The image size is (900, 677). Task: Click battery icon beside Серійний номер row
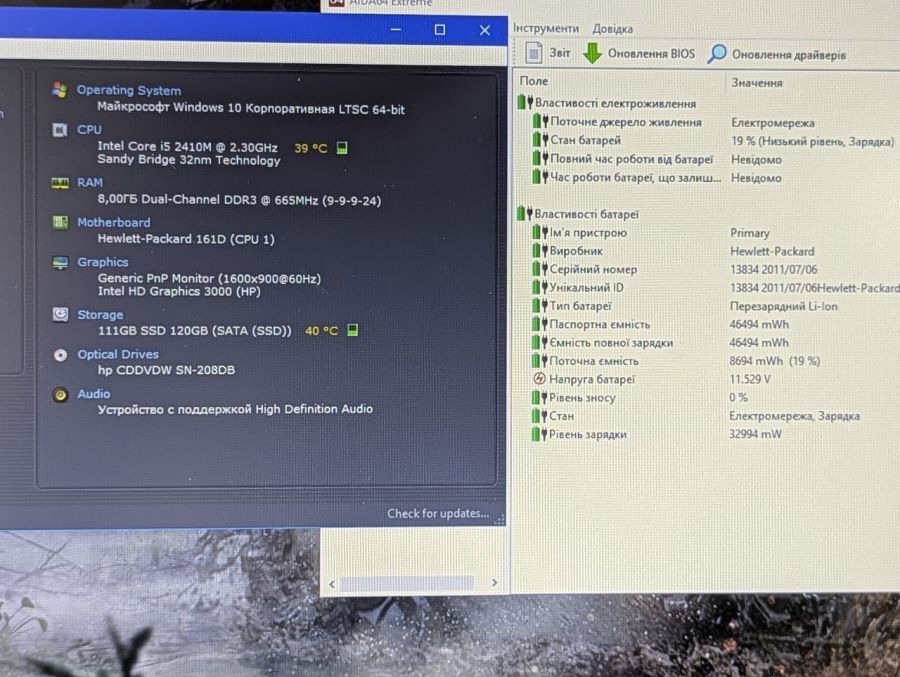[540, 269]
